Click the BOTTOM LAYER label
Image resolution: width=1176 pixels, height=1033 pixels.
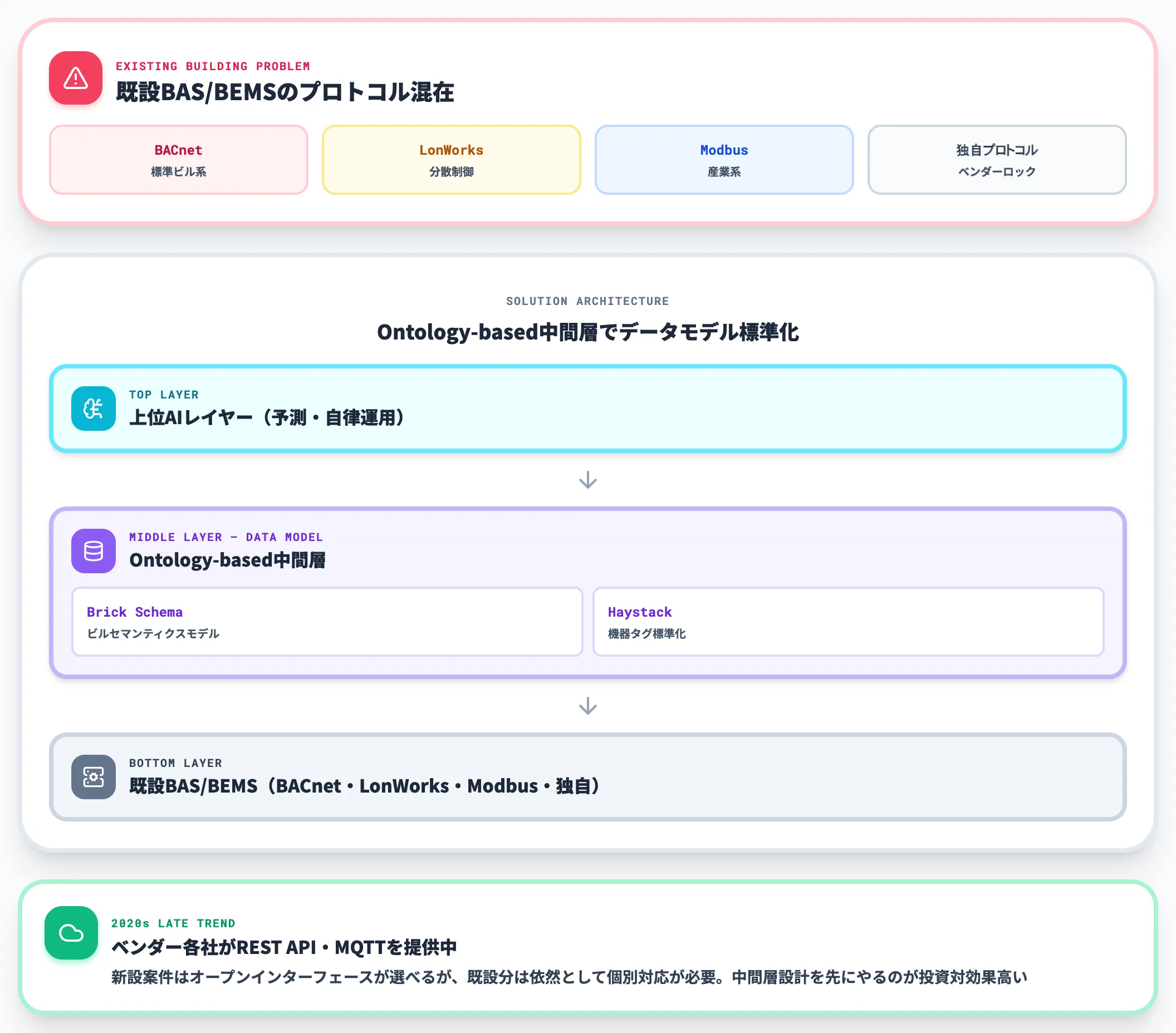pos(175,763)
